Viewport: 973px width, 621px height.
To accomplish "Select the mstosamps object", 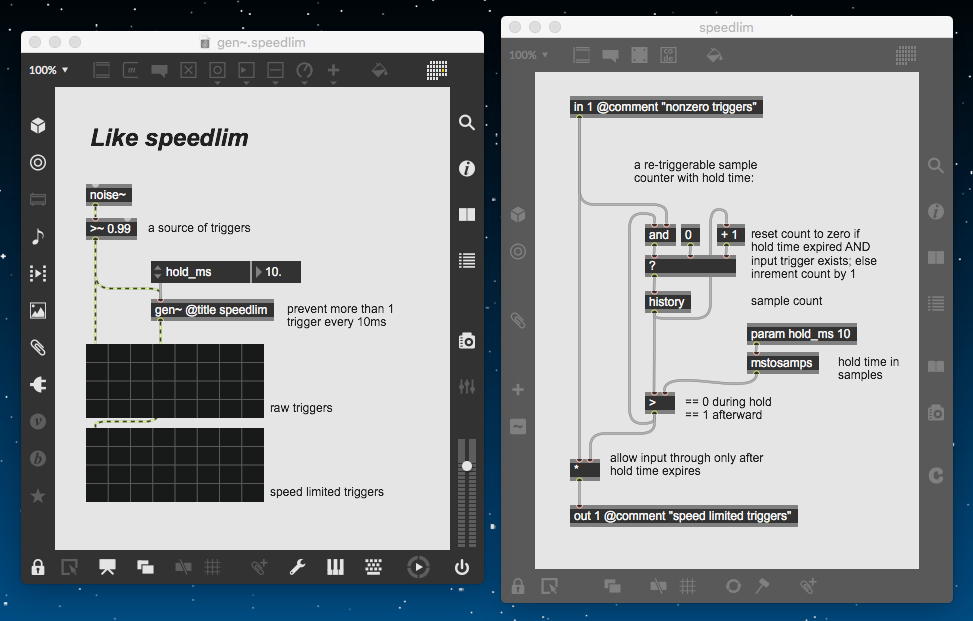I will point(782,362).
